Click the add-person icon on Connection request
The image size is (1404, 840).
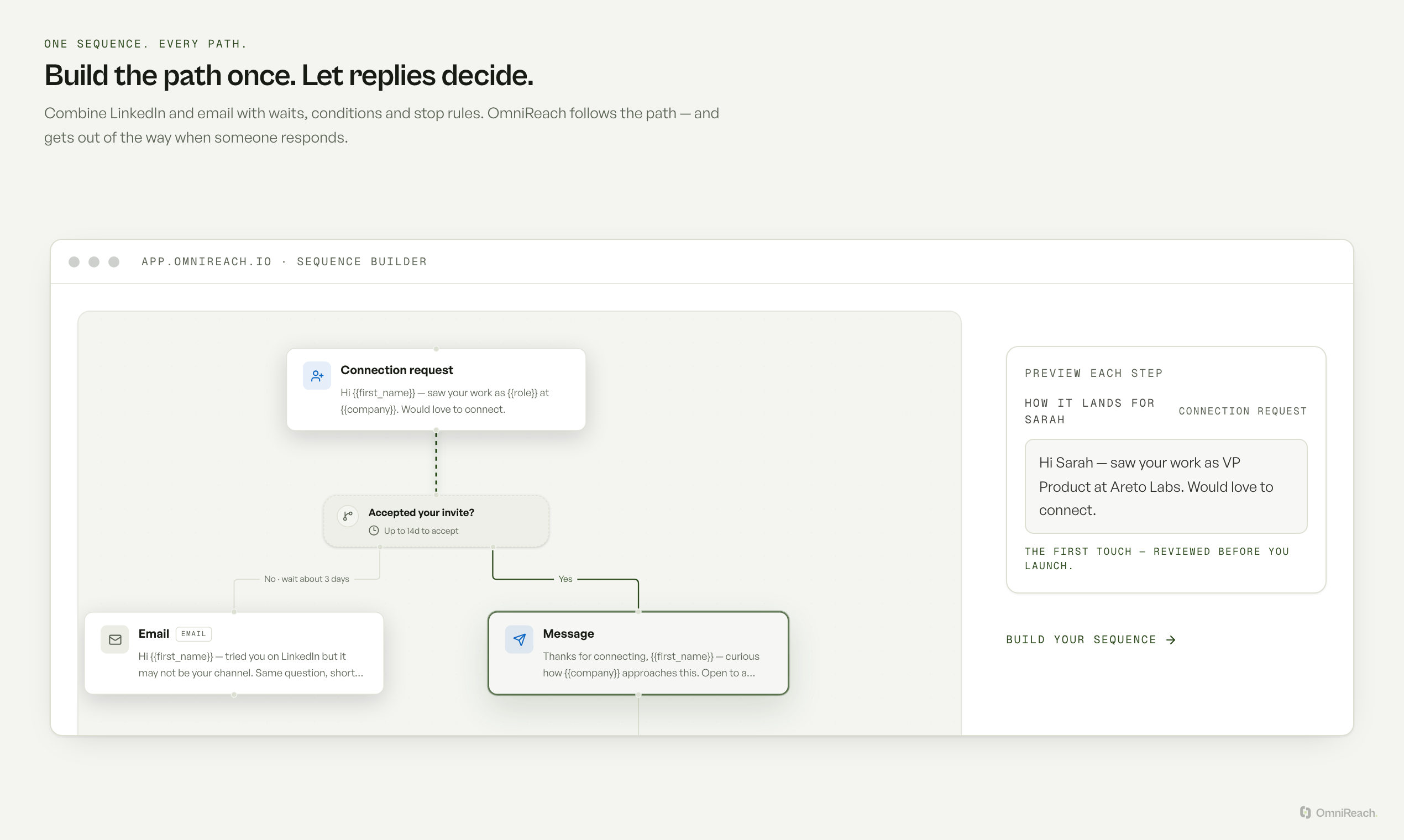click(x=317, y=375)
